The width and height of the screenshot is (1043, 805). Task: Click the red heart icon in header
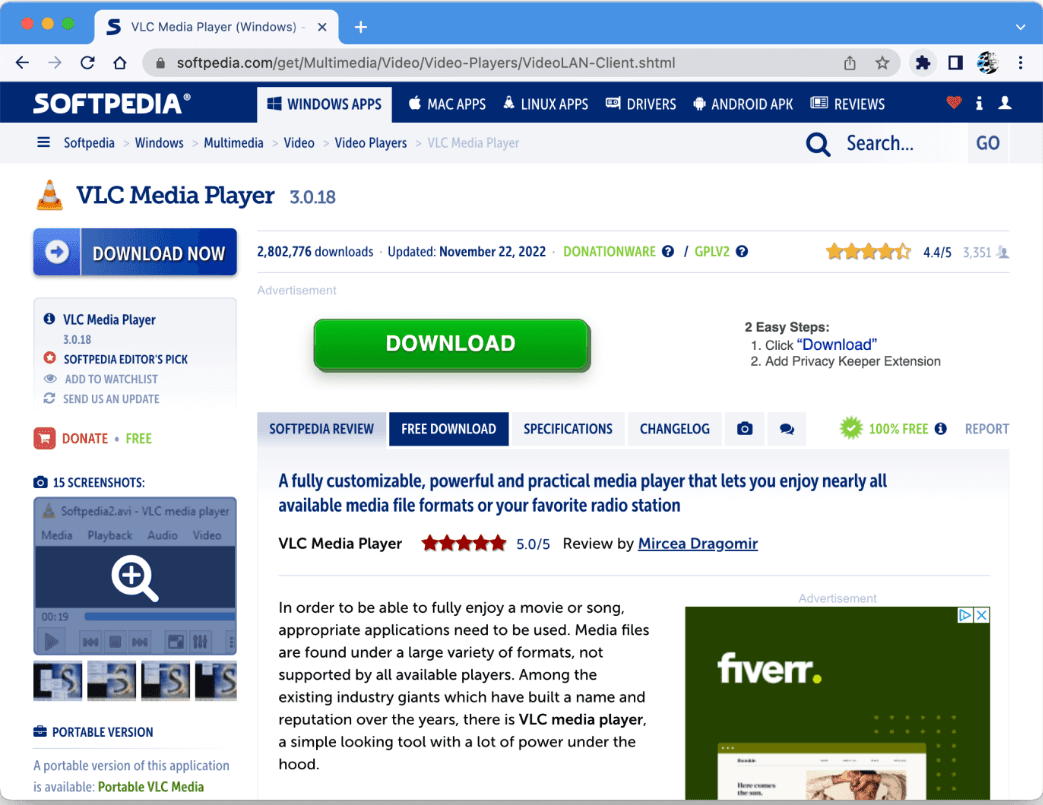click(954, 102)
